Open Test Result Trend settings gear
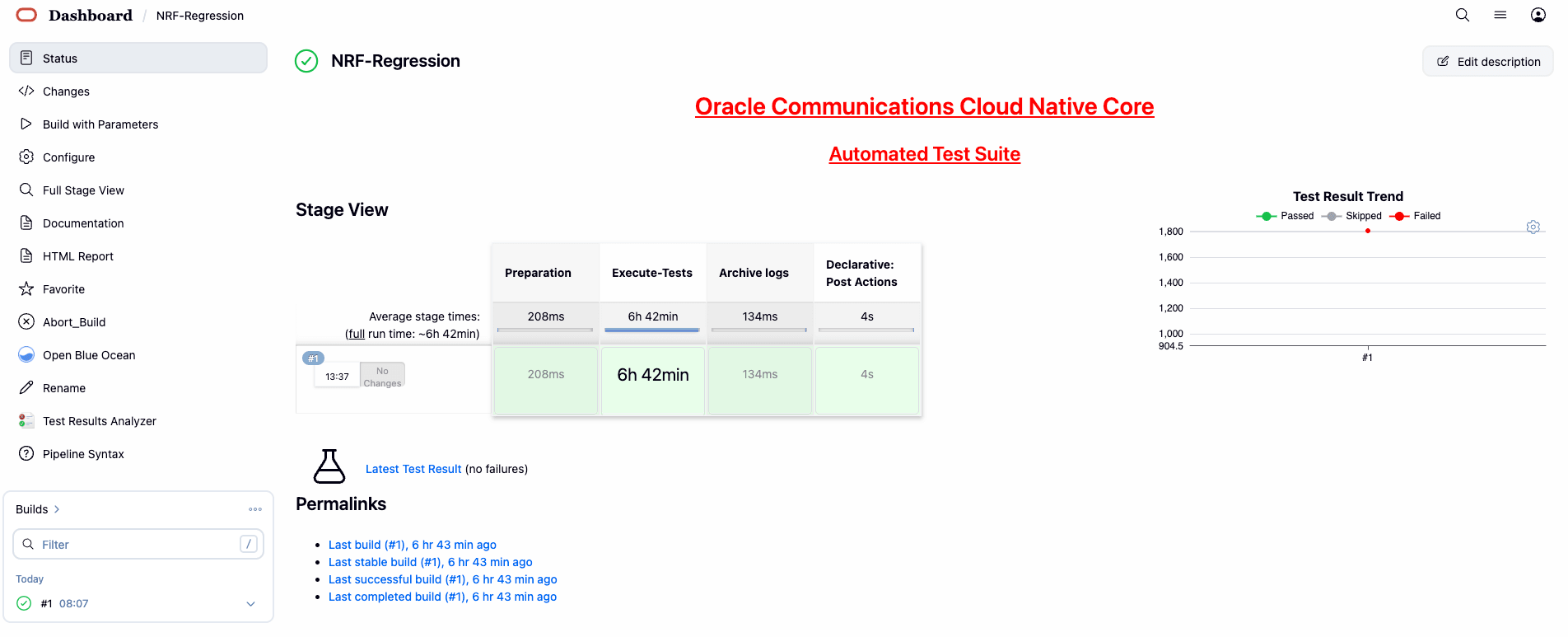1568x637 pixels. click(1533, 227)
